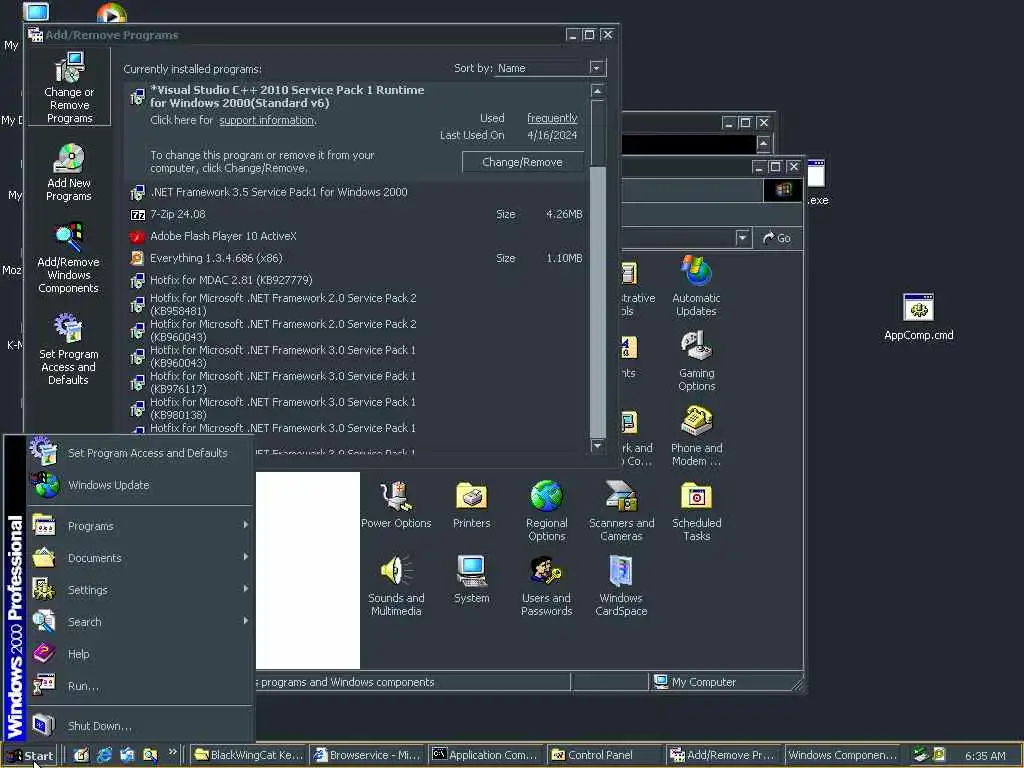Open Scanners and Cameras icon

point(621,511)
